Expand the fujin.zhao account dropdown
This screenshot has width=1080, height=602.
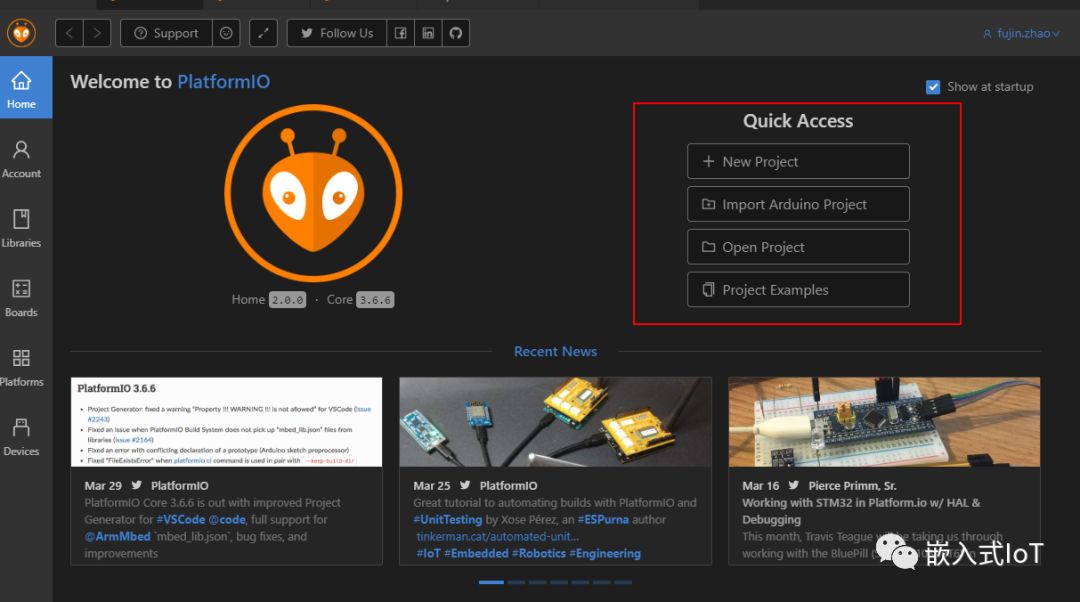coord(1020,33)
